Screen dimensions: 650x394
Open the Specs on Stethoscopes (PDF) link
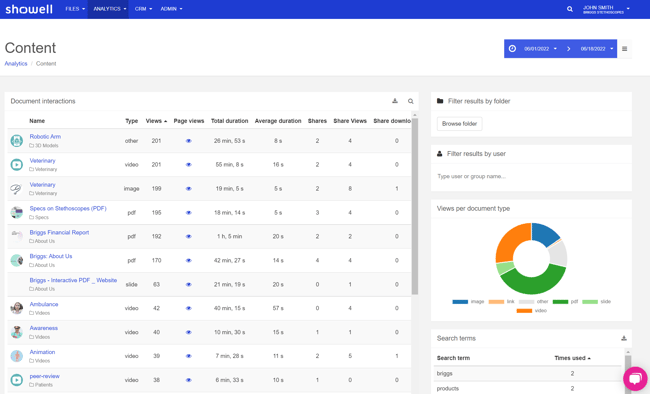point(68,209)
